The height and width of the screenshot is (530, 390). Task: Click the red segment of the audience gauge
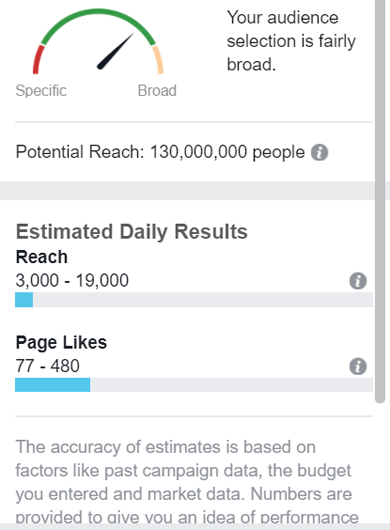pyautogui.click(x=38, y=59)
